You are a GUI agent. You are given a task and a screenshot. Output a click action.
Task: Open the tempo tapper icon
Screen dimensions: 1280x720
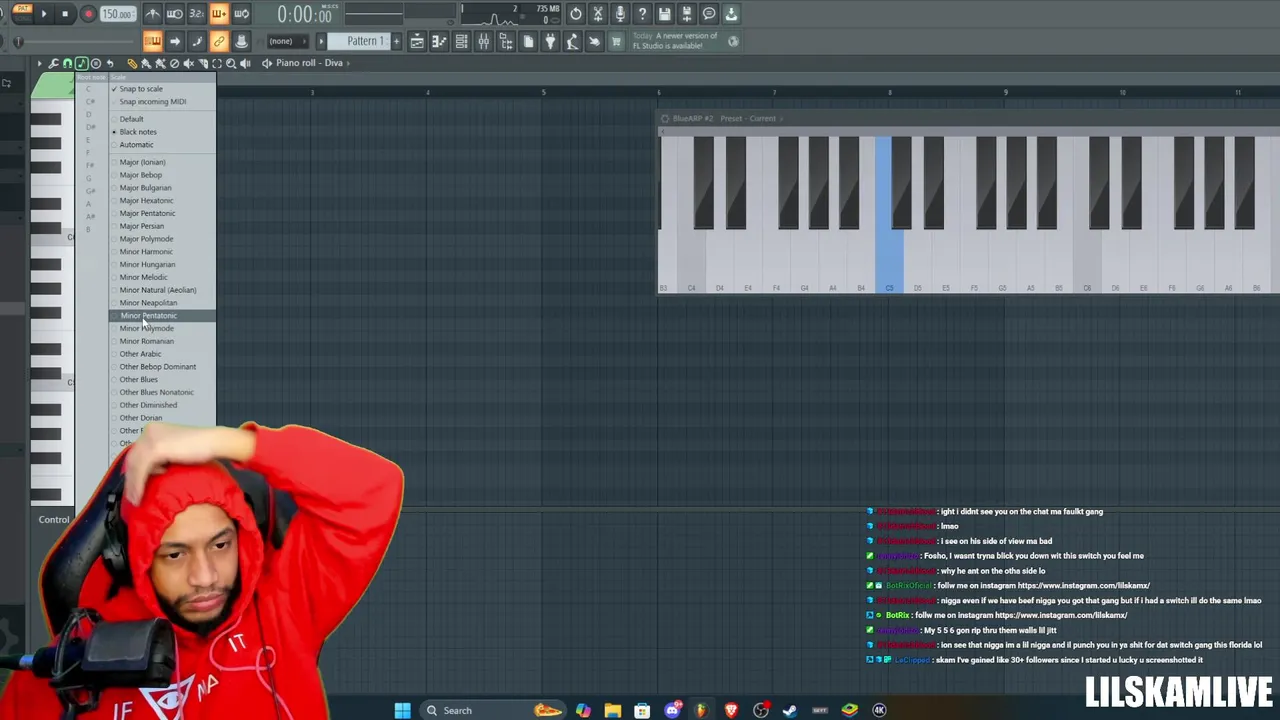(572, 41)
